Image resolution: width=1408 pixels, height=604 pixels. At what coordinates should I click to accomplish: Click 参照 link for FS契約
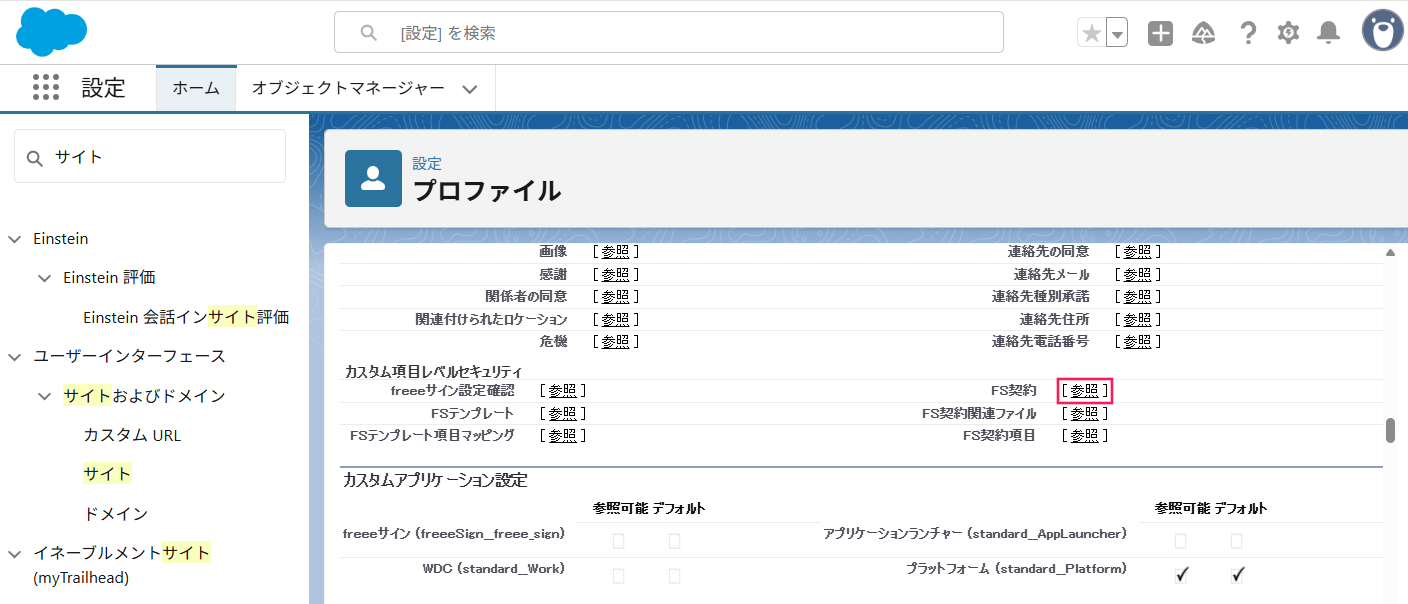1085,390
